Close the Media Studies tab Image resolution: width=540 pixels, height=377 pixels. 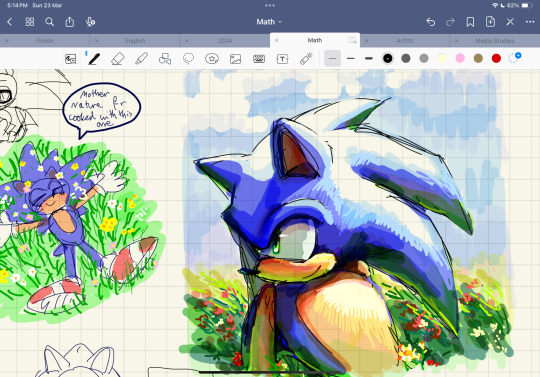(x=456, y=41)
